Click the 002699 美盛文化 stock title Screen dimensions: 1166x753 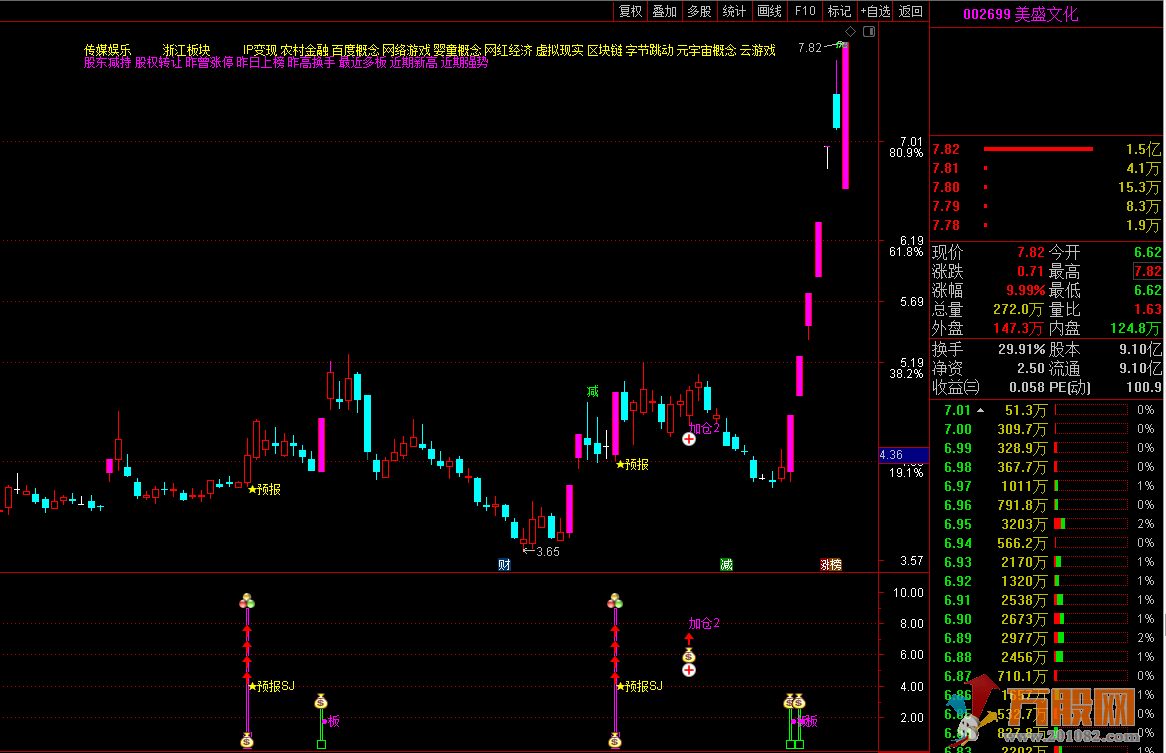click(x=1020, y=14)
